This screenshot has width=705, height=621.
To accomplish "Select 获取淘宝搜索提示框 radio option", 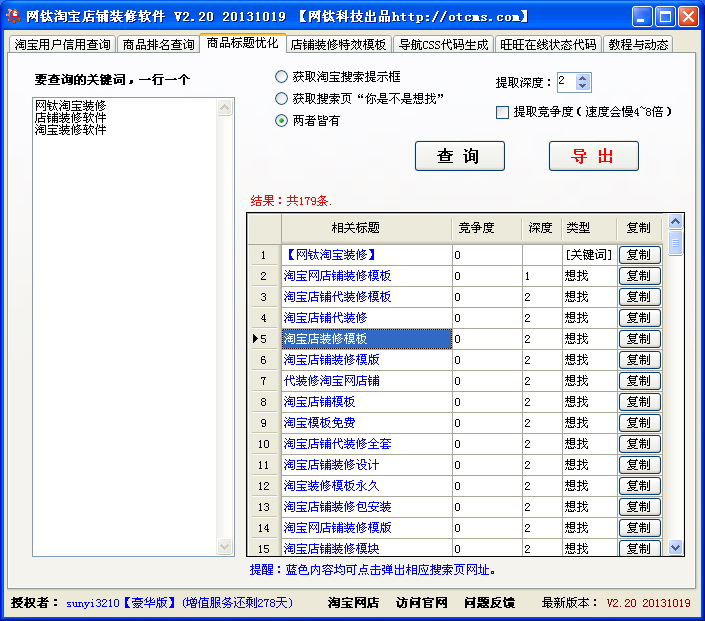I will coord(282,77).
